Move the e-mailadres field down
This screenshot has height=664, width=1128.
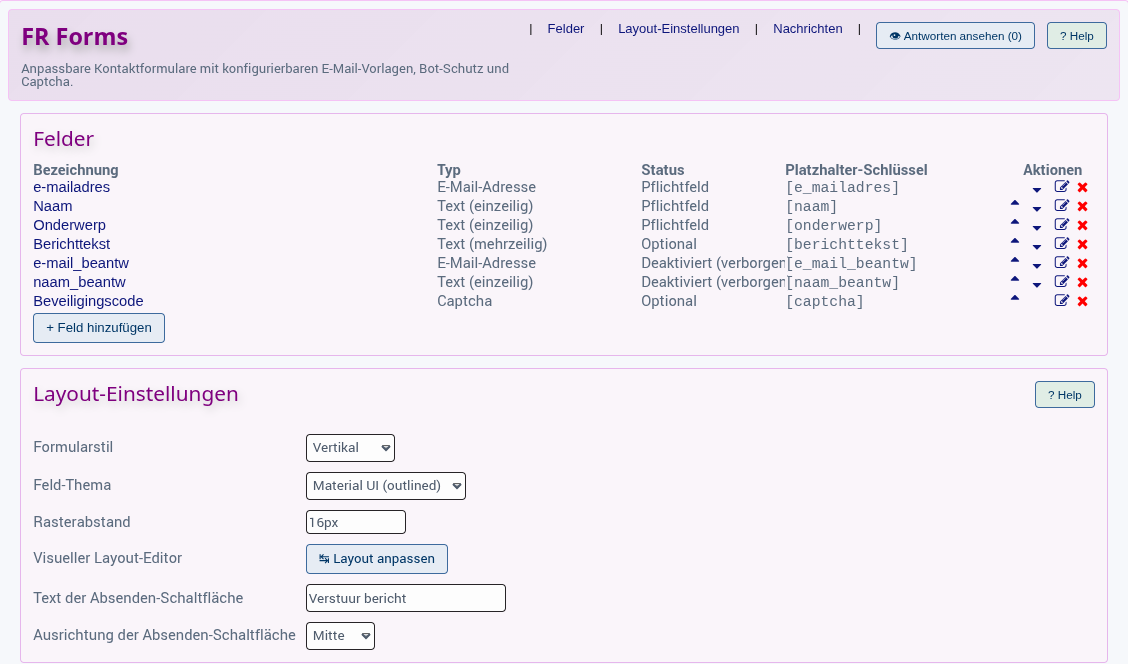1037,190
